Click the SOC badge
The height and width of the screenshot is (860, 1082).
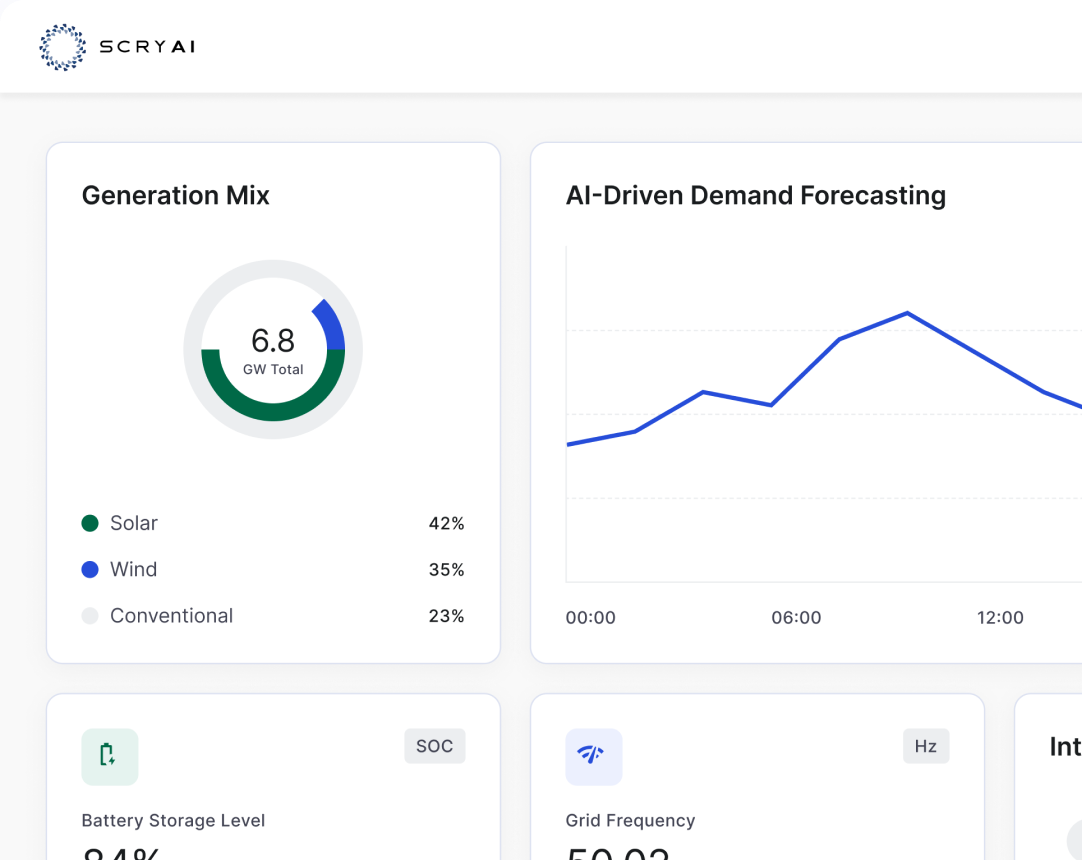pyautogui.click(x=434, y=746)
